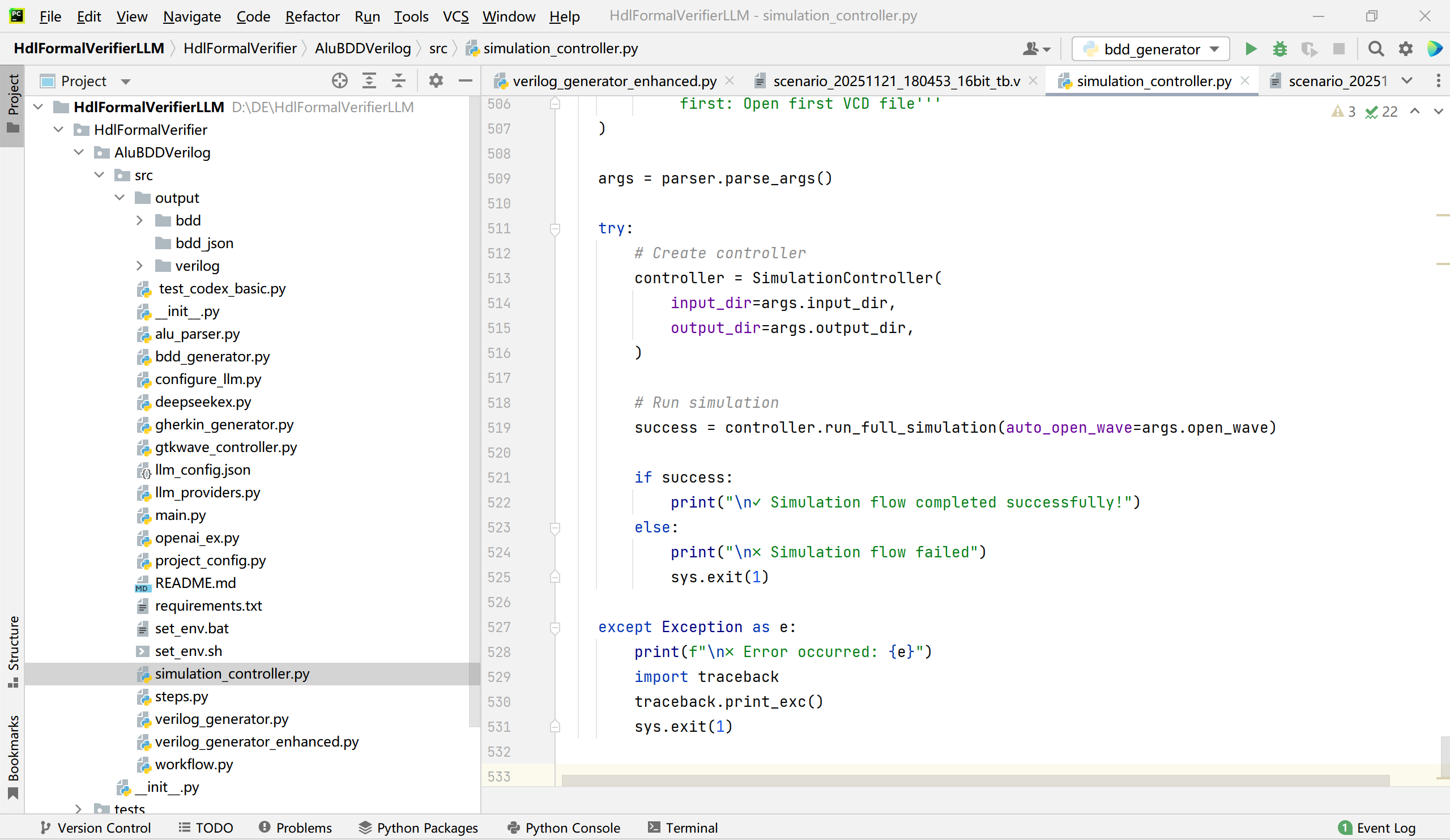Open IDE settings gear in toolbar
The image size is (1450, 840).
pos(1406,49)
